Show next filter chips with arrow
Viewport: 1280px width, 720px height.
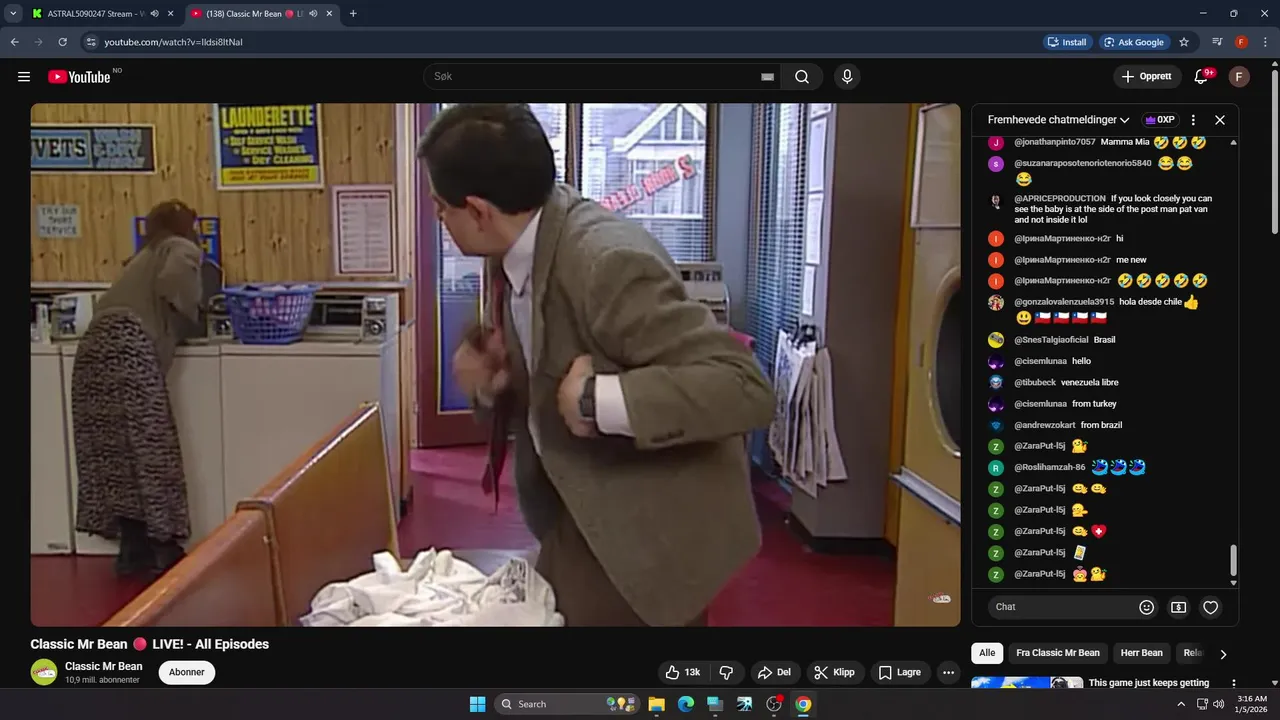(1222, 654)
